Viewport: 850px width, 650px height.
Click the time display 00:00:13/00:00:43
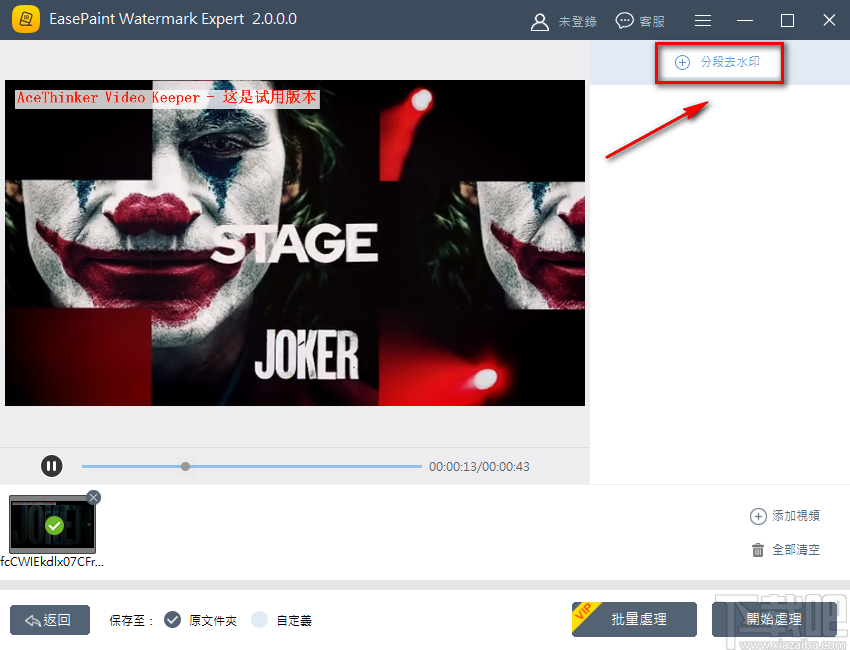(x=479, y=467)
